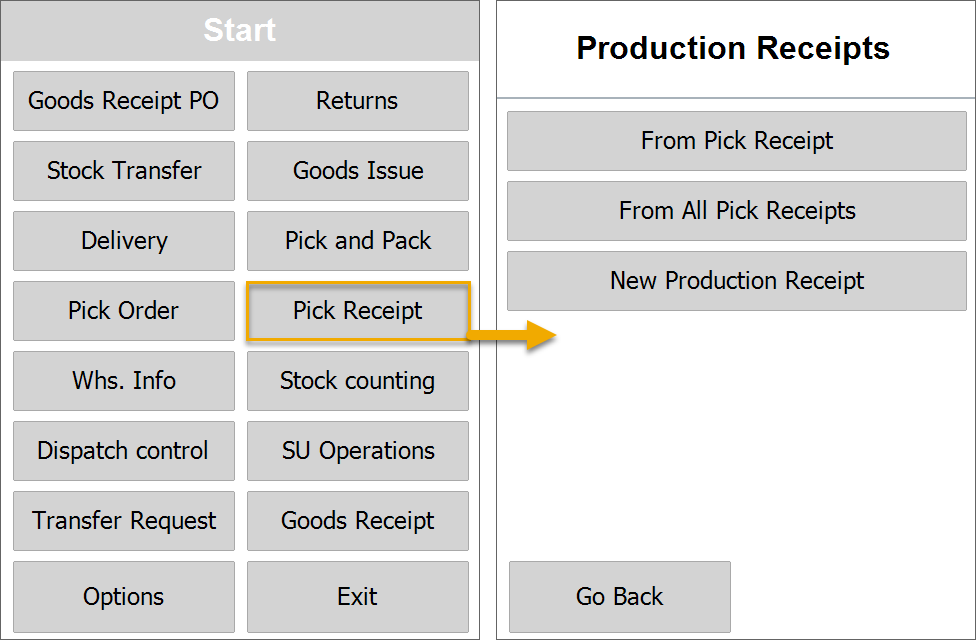This screenshot has width=976, height=640.
Task: Begin Stock counting
Action: pos(357,381)
